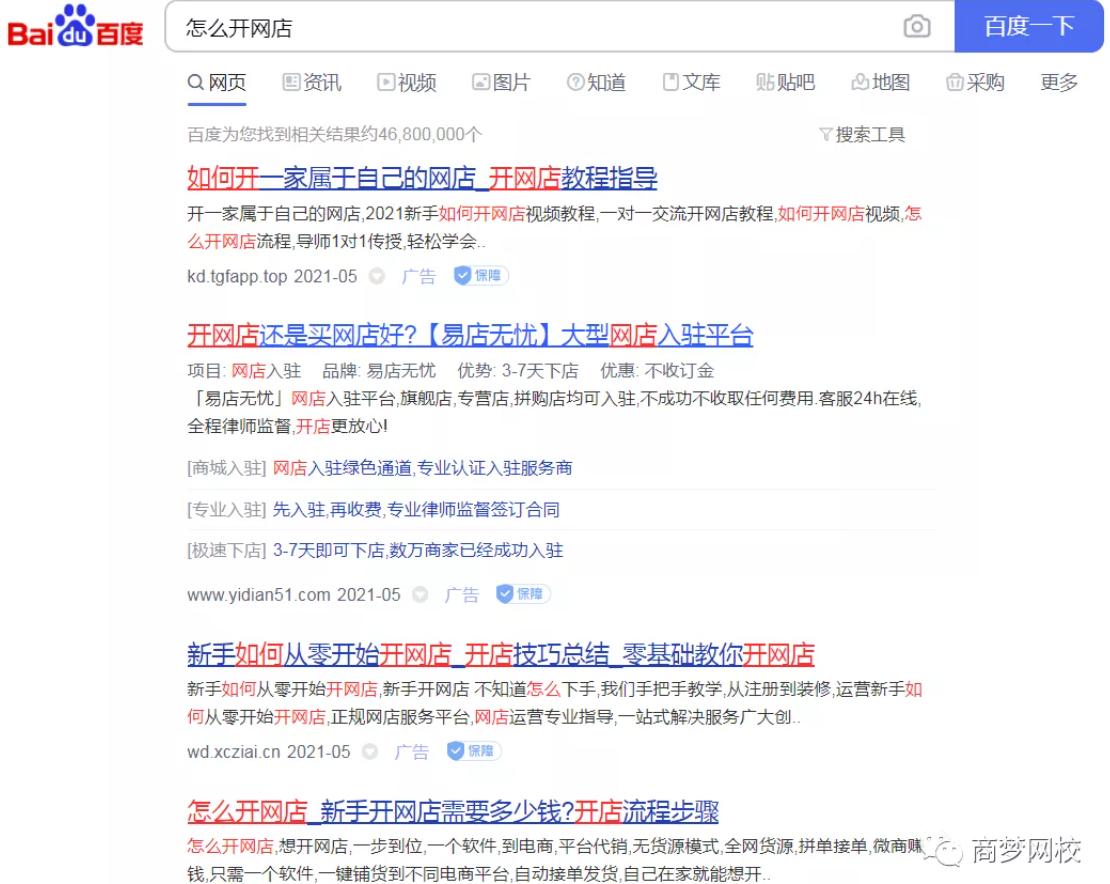Expand dropdown arrow next to wd.xcziai.cn
1110x884 pixels.
[370, 752]
